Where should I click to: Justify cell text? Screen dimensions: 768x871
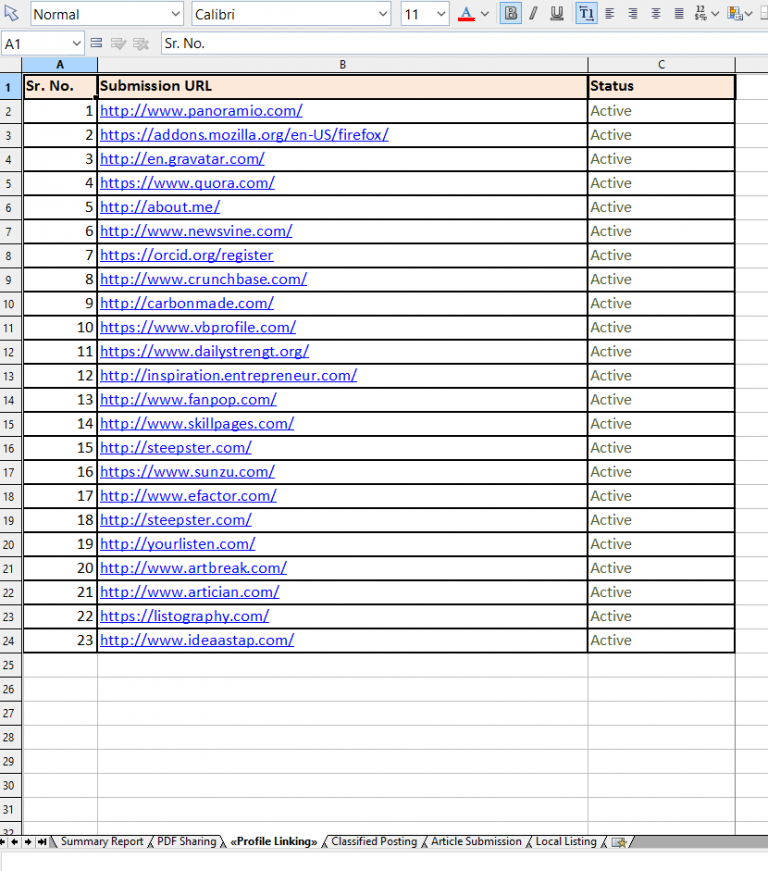(x=679, y=13)
